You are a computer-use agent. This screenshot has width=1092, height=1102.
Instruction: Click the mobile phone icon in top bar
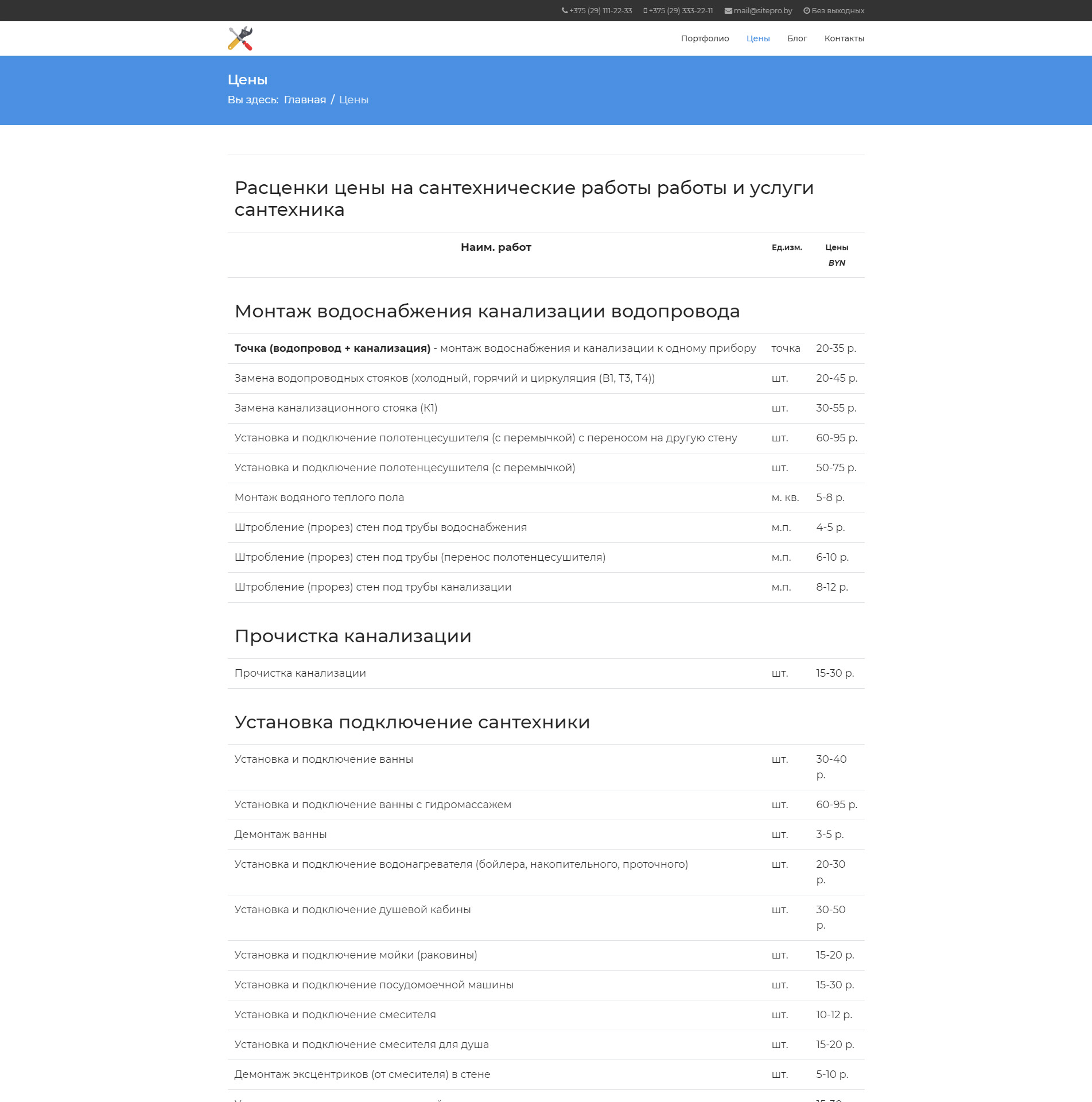645,11
